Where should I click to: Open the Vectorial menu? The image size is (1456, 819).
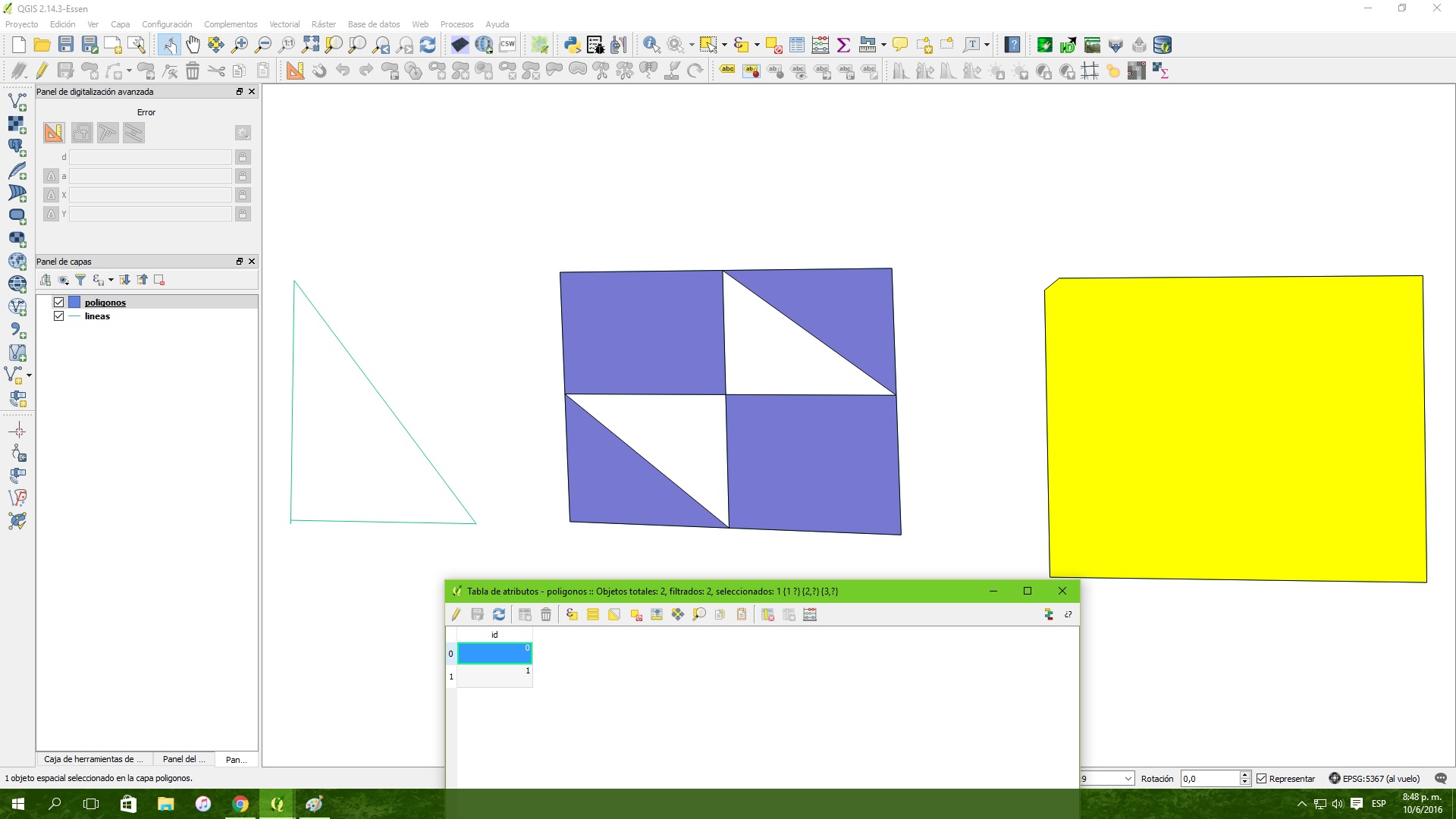pyautogui.click(x=284, y=24)
